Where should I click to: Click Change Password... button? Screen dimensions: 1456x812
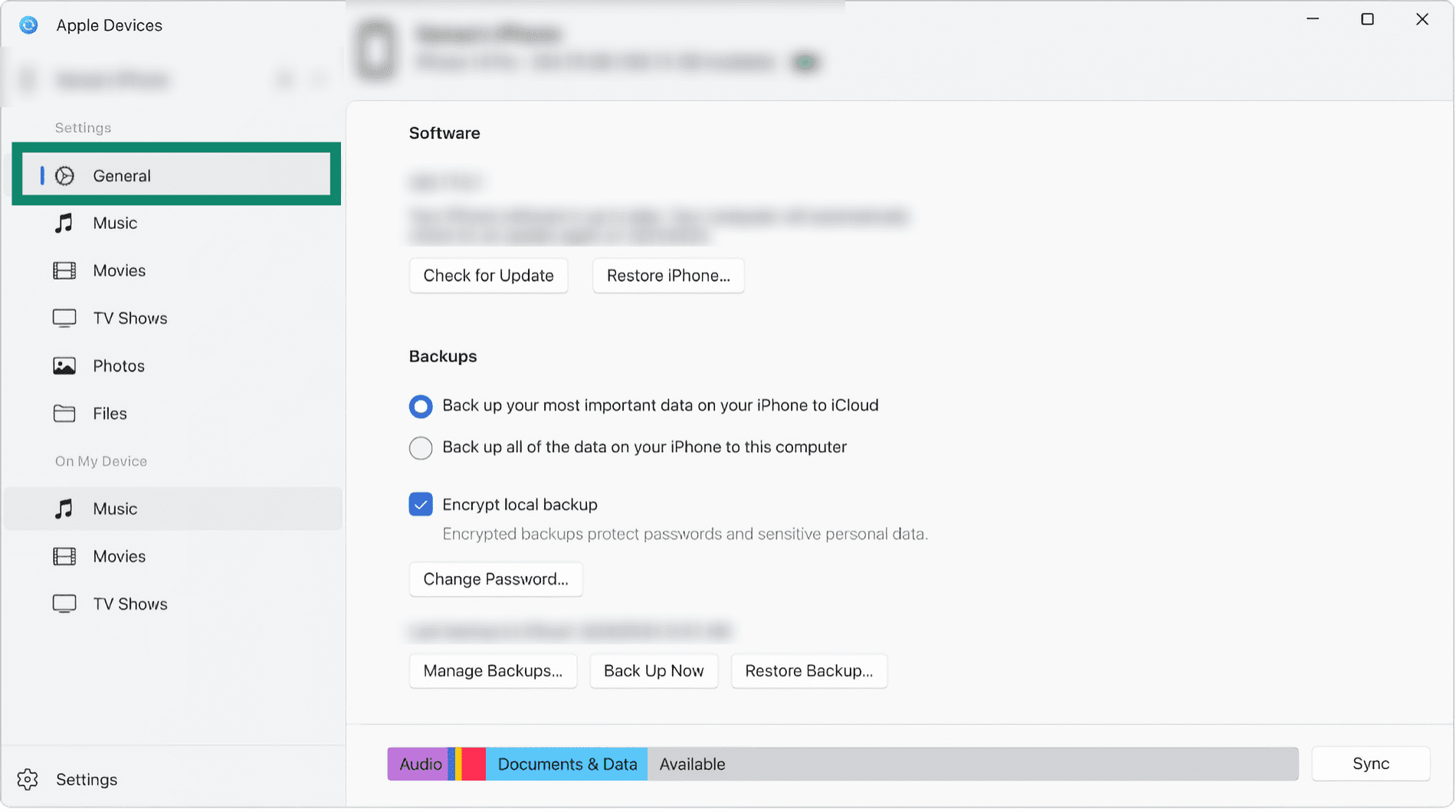(497, 580)
